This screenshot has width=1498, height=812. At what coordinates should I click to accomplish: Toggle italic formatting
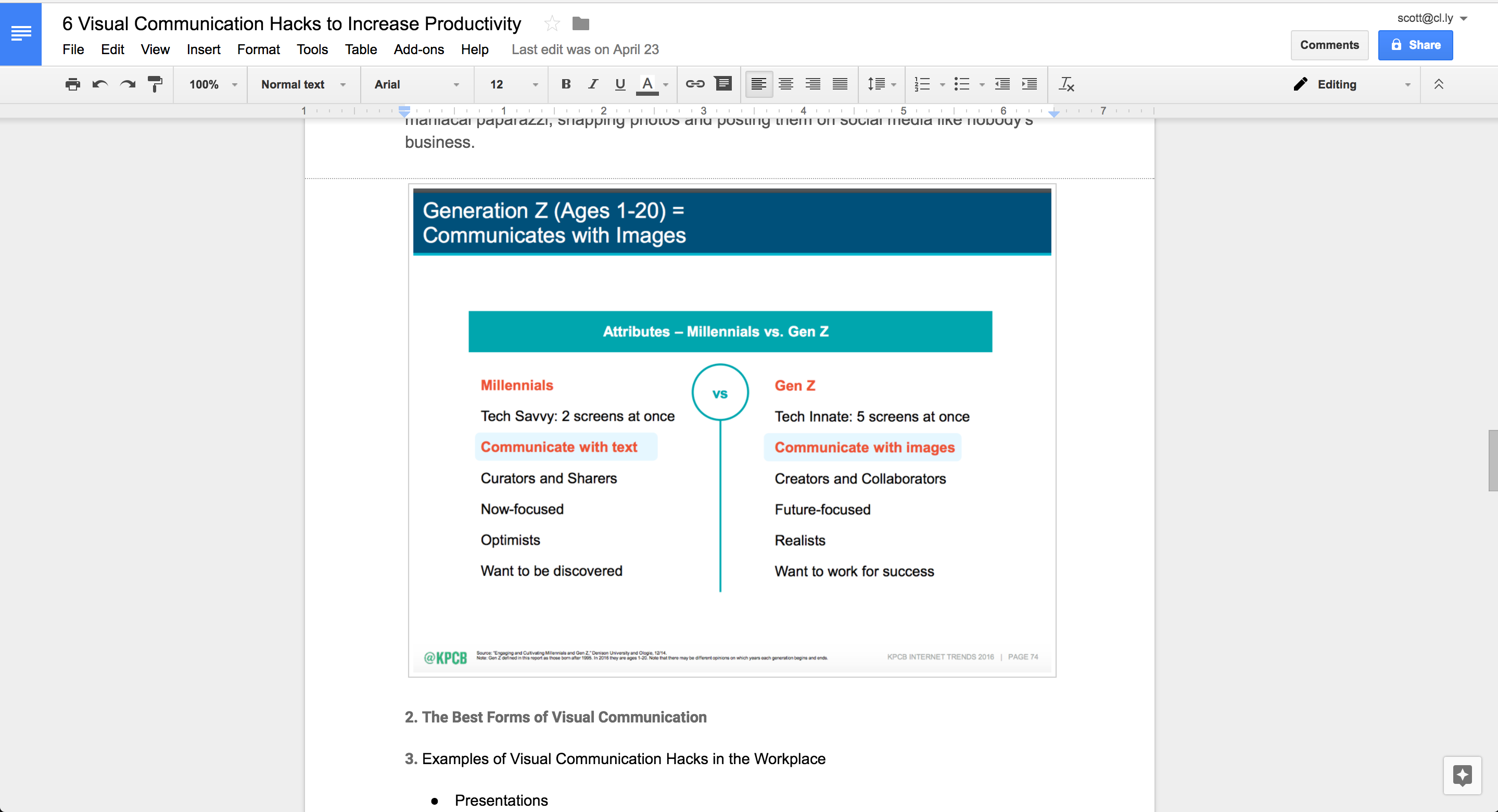(592, 84)
